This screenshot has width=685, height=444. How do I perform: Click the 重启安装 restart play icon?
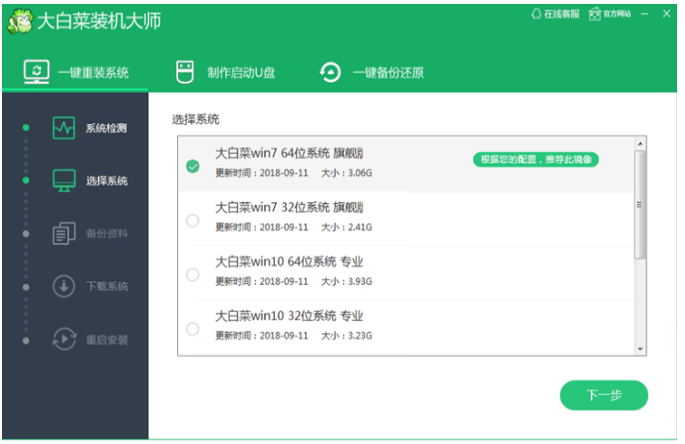click(64, 339)
